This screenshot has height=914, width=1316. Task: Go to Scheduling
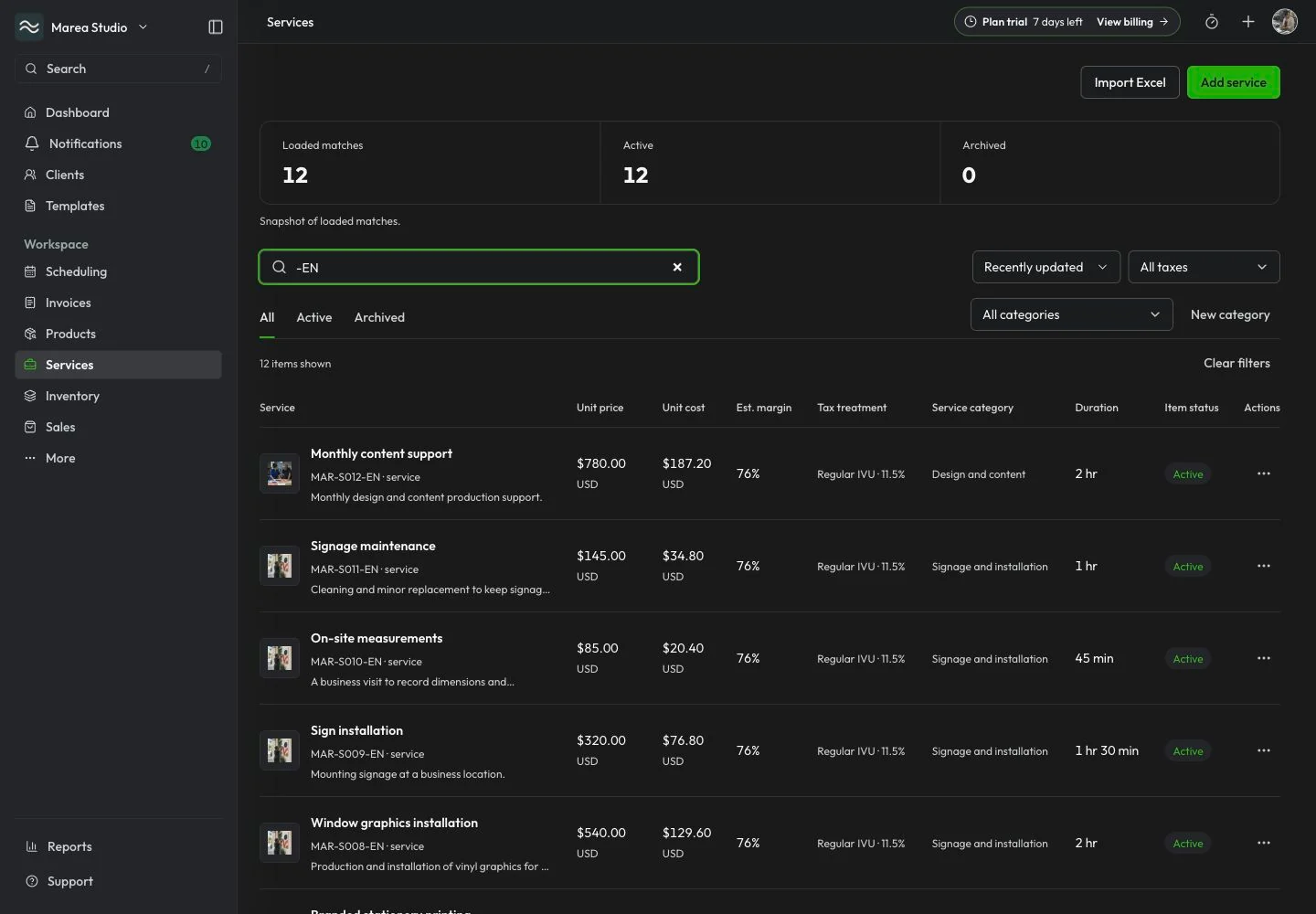point(118,271)
